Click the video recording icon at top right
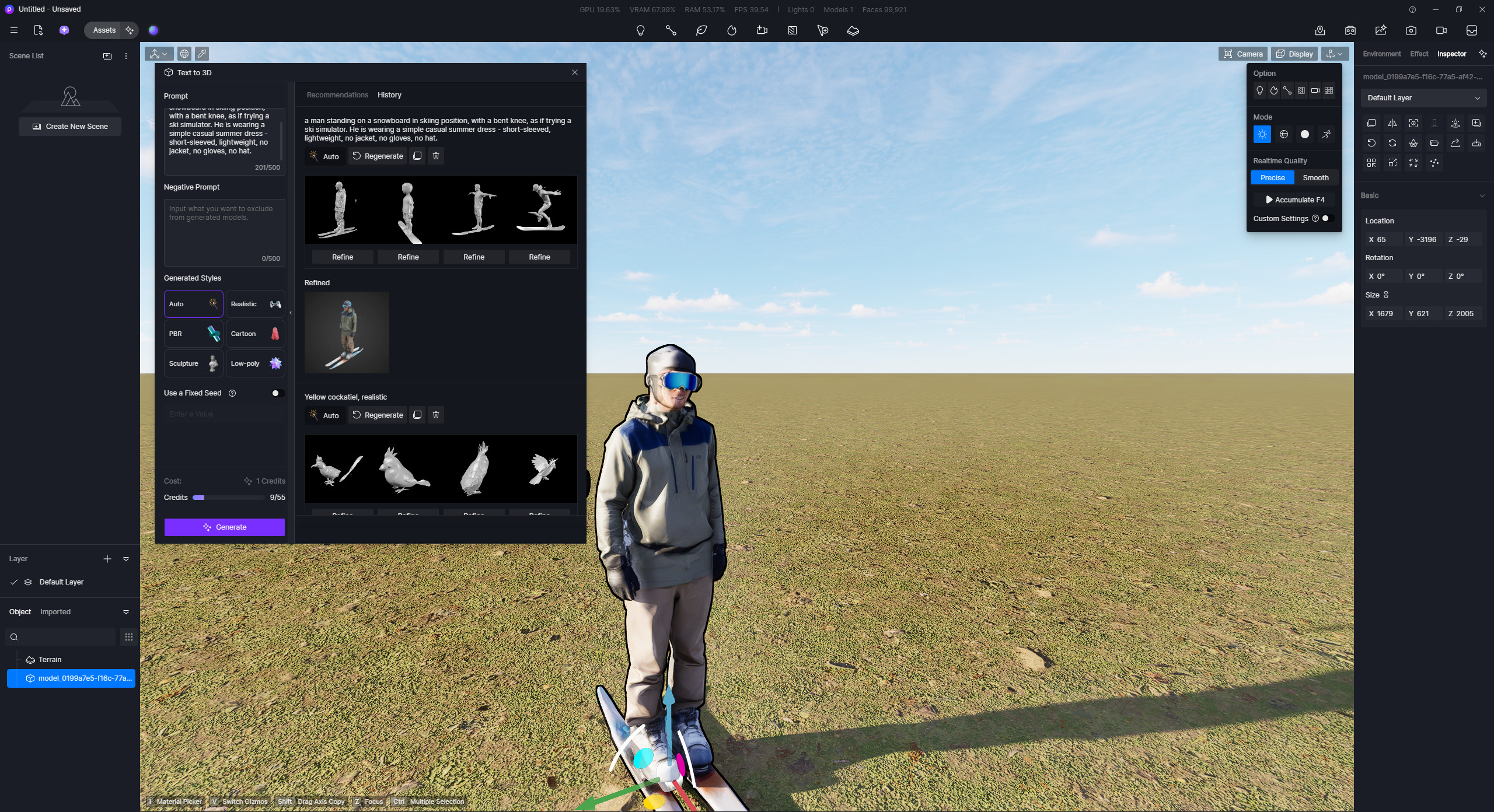Image resolution: width=1494 pixels, height=812 pixels. click(x=1441, y=30)
